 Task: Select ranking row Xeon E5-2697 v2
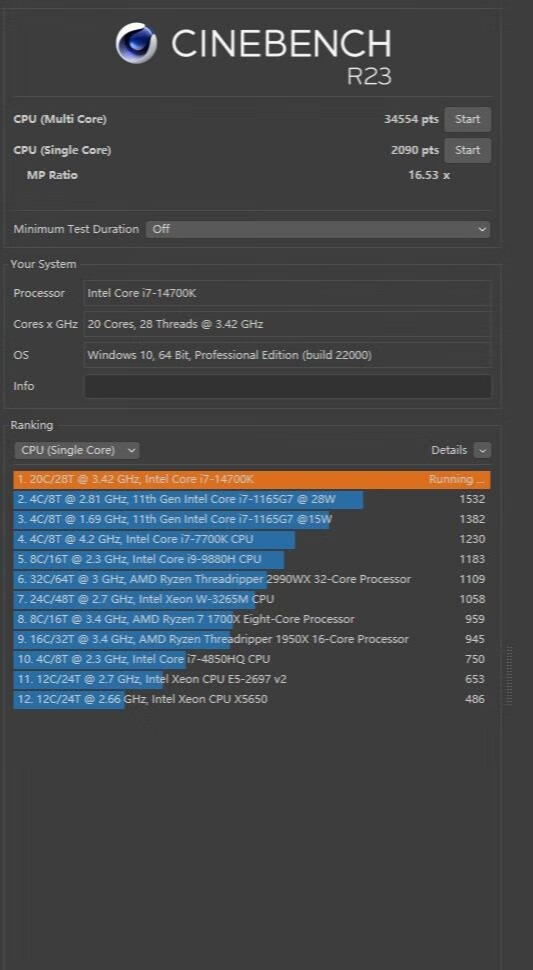point(252,679)
